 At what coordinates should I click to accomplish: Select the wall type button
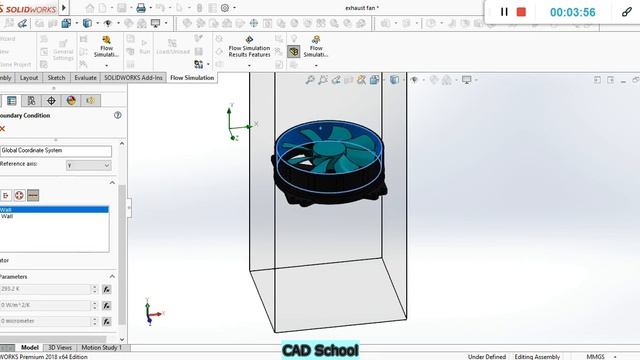click(x=33, y=196)
